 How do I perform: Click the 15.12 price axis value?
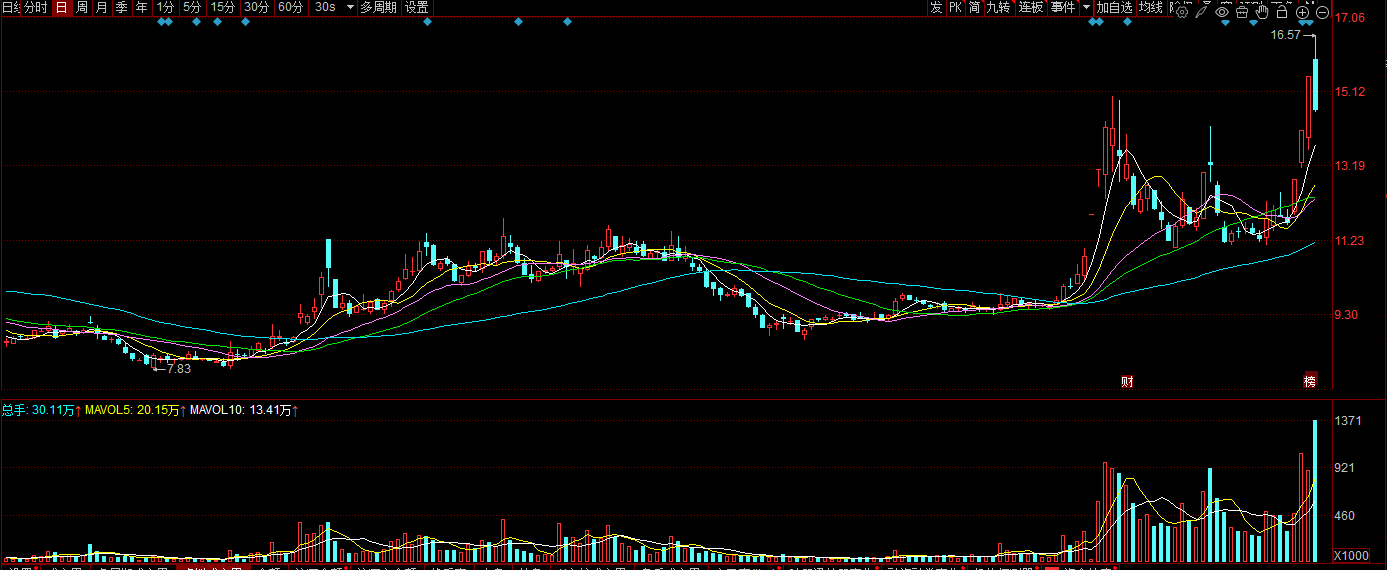click(1351, 92)
